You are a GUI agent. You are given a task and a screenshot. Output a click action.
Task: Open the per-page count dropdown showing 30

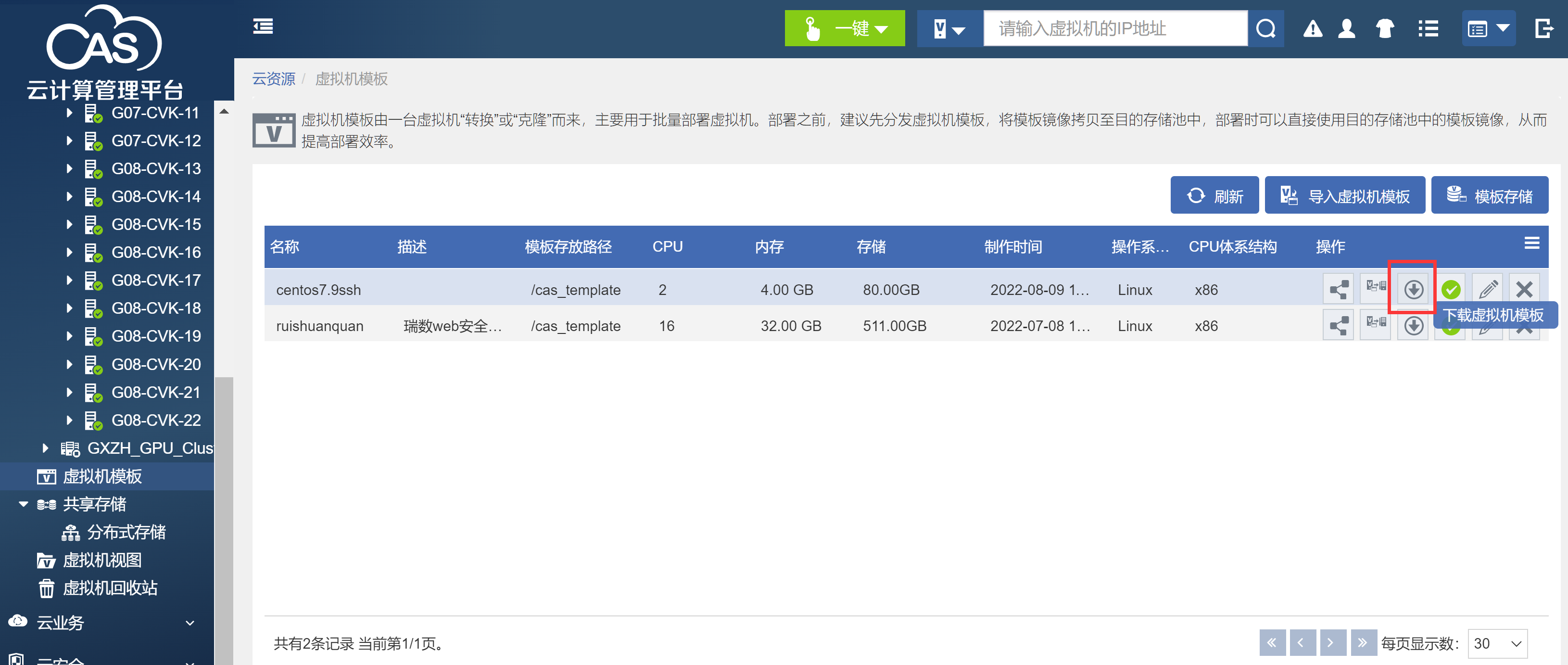1497,644
